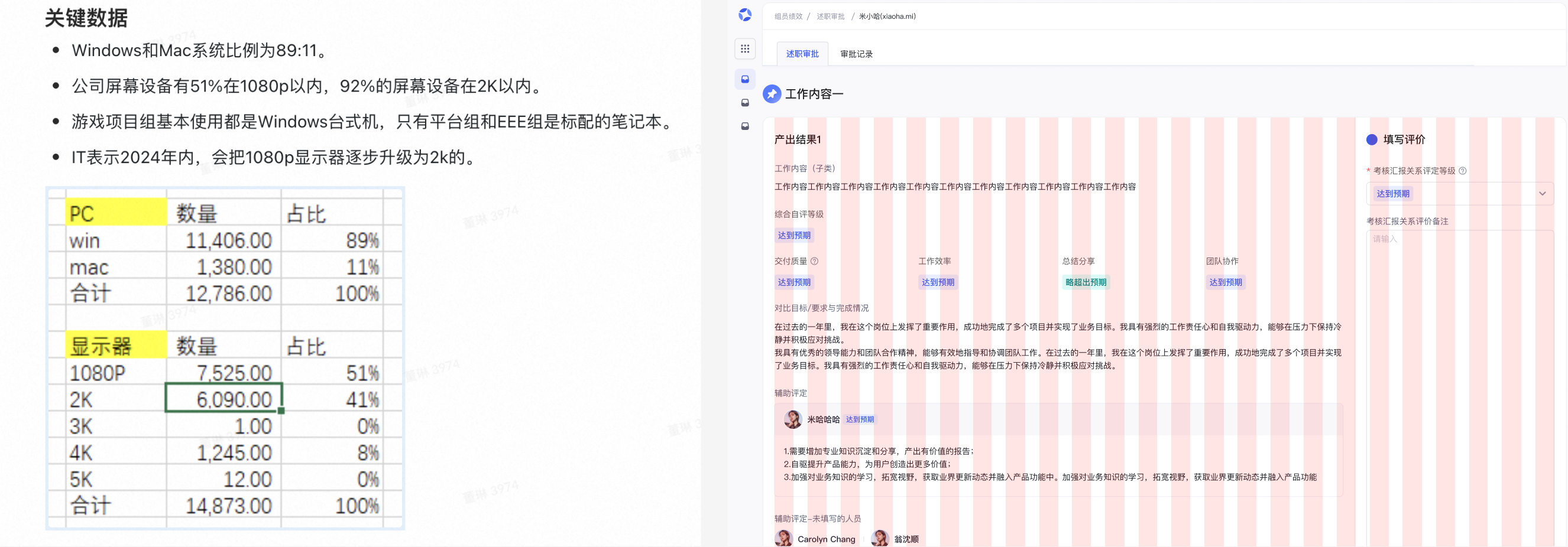Image resolution: width=1568 pixels, height=547 pixels.
Task: Switch to the 述职审批 tab
Action: coord(802,54)
